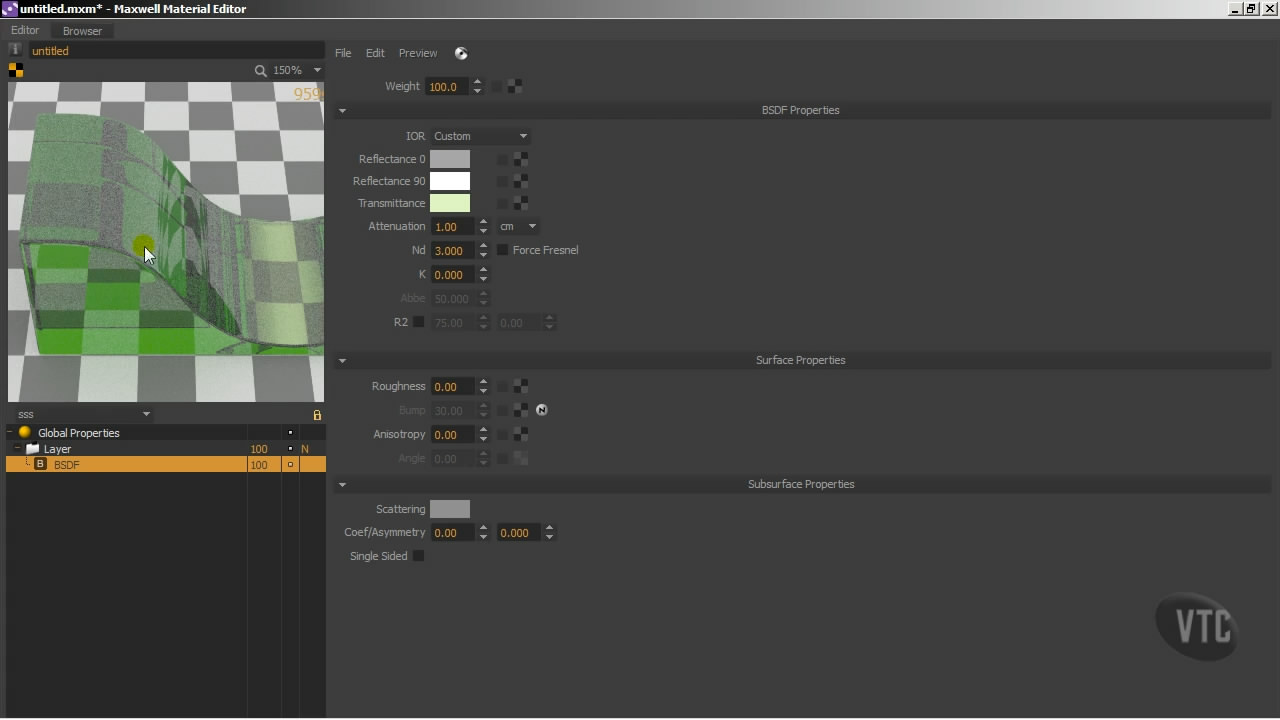The image size is (1280, 720).
Task: Click the N normal-map icon beside Bump
Action: click(542, 410)
